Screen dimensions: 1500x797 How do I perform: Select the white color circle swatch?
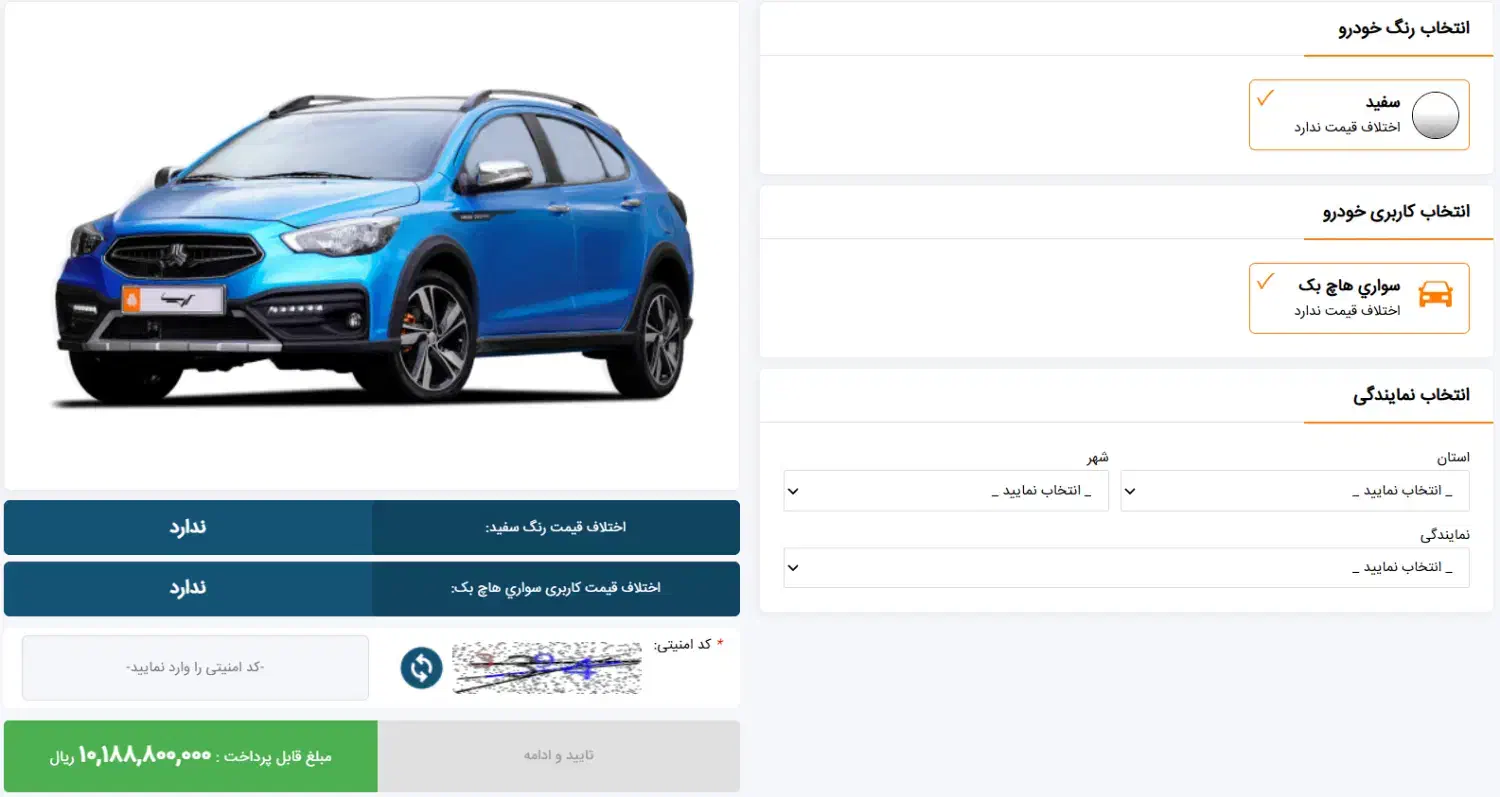pyautogui.click(x=1435, y=115)
